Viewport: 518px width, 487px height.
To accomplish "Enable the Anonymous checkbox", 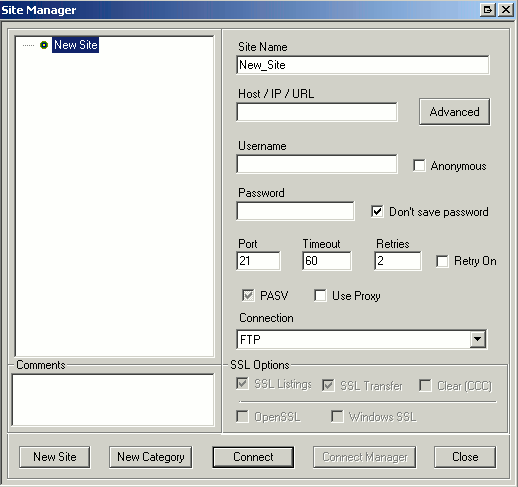I will pos(419,165).
